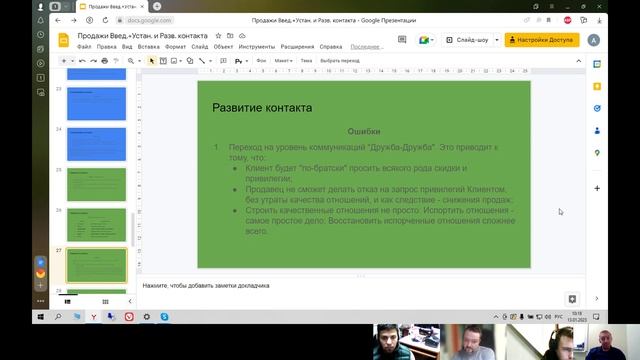This screenshot has width=640, height=360.
Task: Click the Тема theme button
Action: [x=306, y=61]
